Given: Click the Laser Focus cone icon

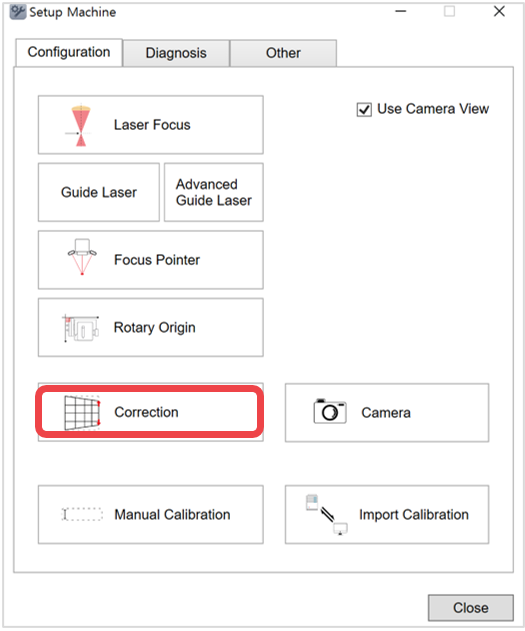Looking at the screenshot, I should pos(81,125).
